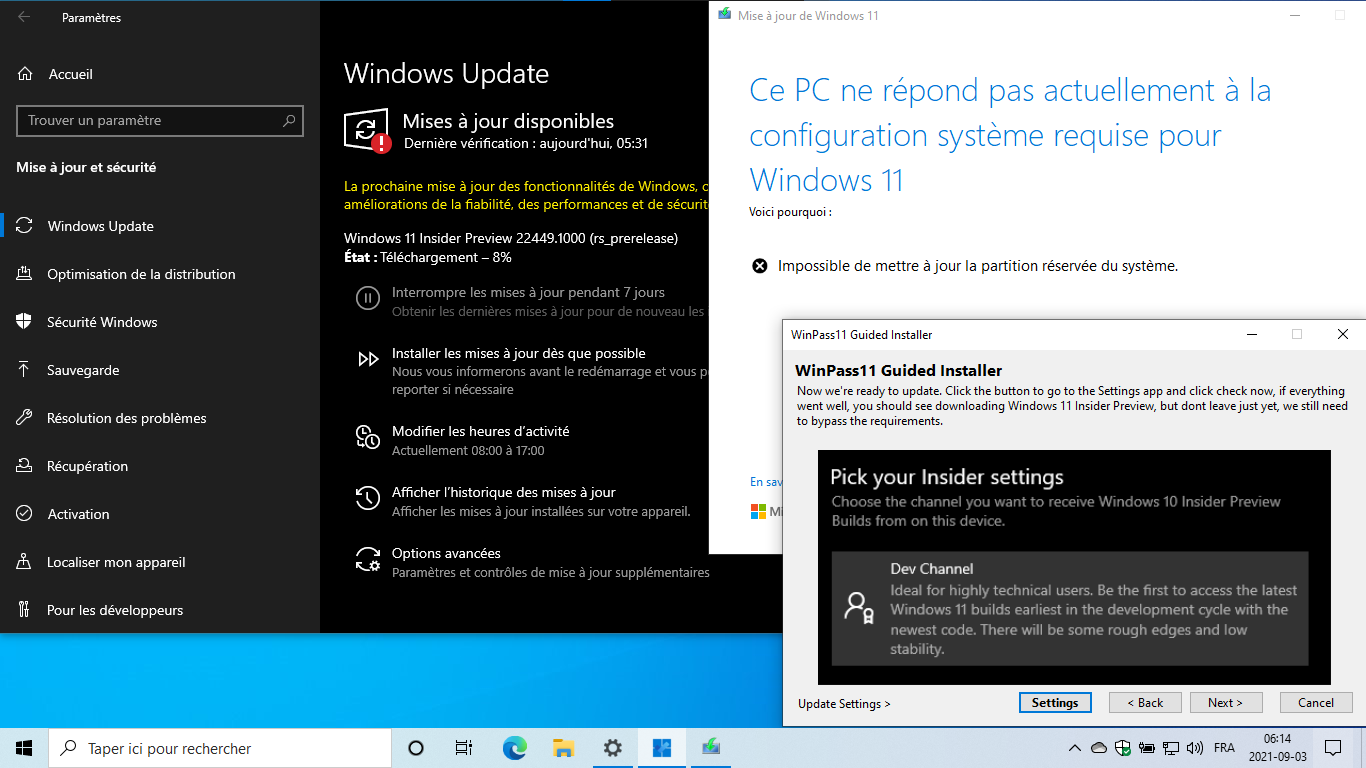The image size is (1366, 768).
Task: Minimize the WinPass11 Guided Installer window
Action: click(x=1251, y=334)
